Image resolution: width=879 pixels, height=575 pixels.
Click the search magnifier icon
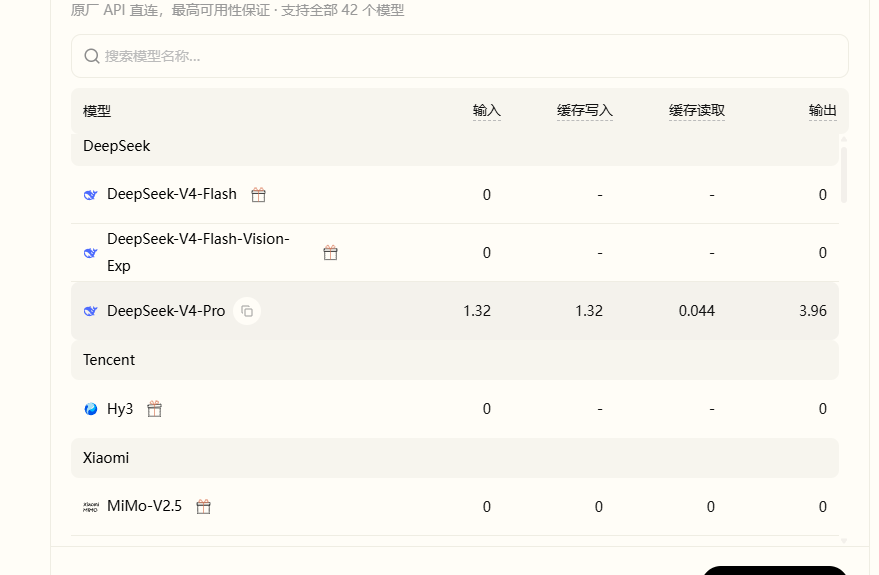(92, 56)
